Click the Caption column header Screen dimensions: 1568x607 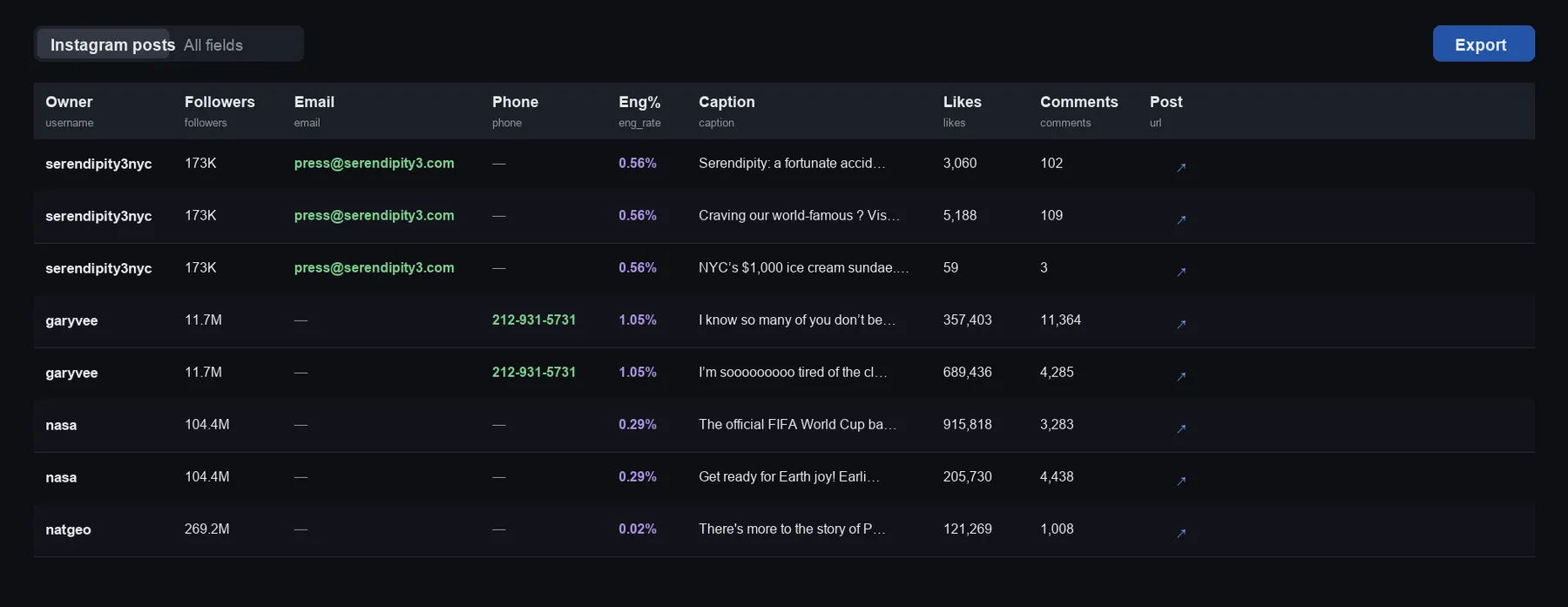click(727, 102)
